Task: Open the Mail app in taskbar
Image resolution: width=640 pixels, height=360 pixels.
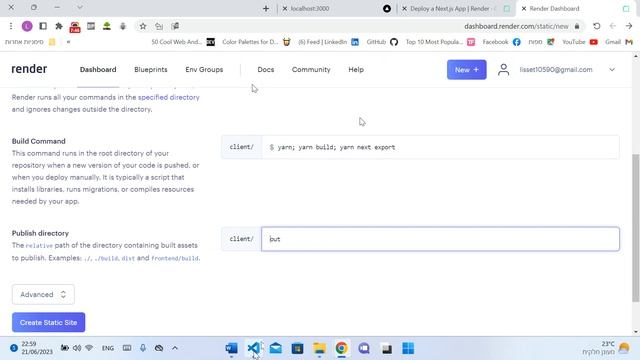Action: click(x=276, y=348)
